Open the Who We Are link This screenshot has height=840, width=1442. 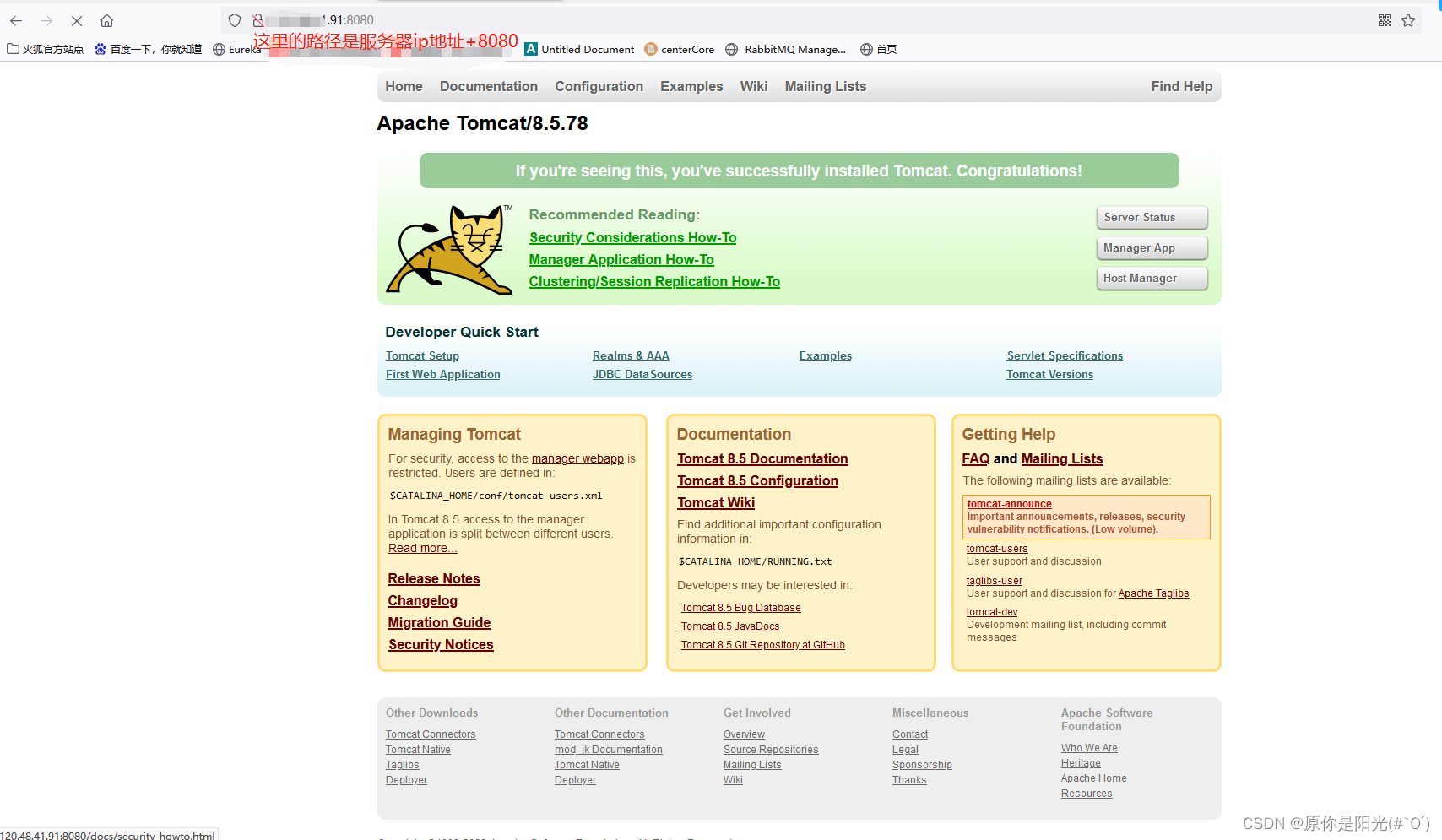pos(1089,748)
